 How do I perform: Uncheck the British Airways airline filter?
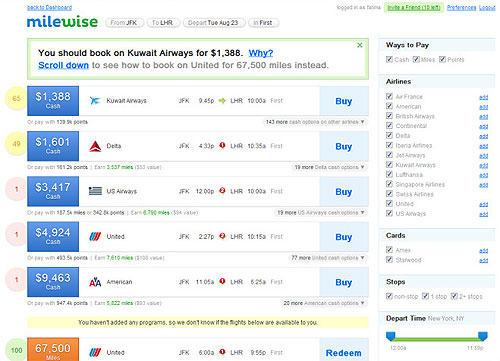pyautogui.click(x=389, y=116)
